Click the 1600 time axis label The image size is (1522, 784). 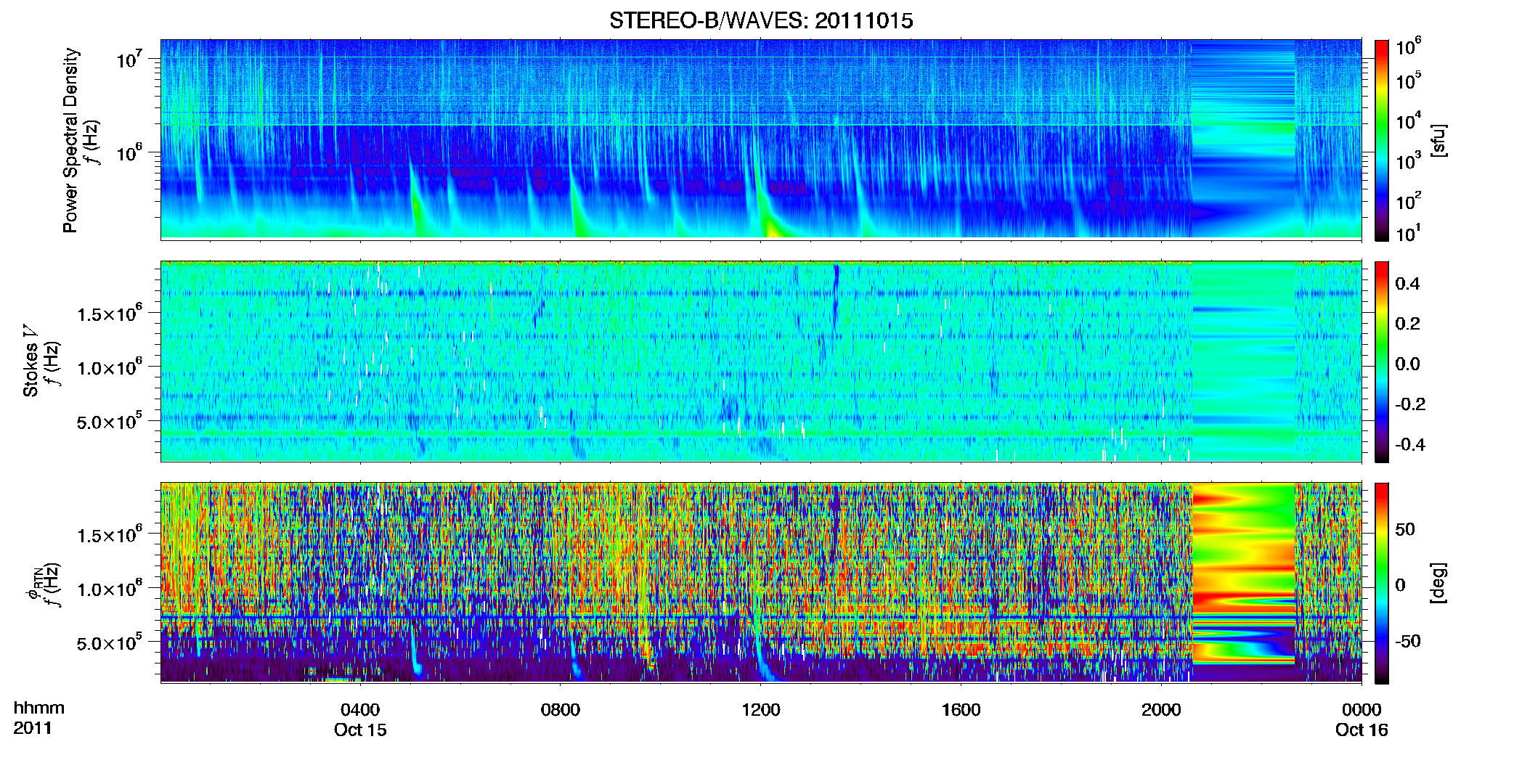tap(961, 709)
